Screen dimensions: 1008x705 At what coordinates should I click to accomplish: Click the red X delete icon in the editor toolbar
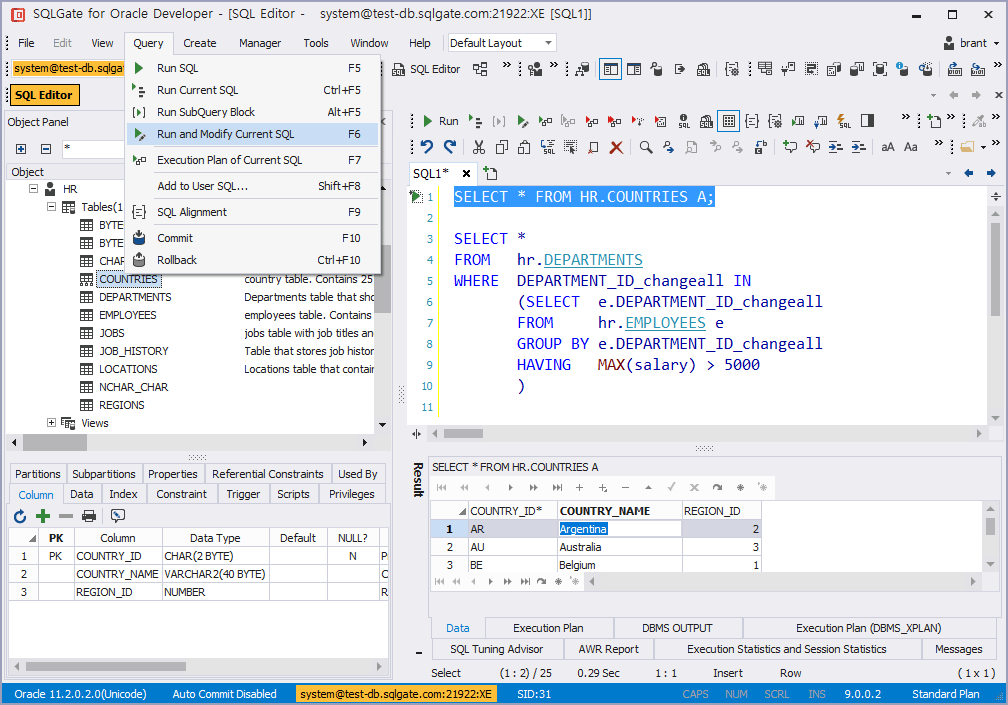[616, 147]
